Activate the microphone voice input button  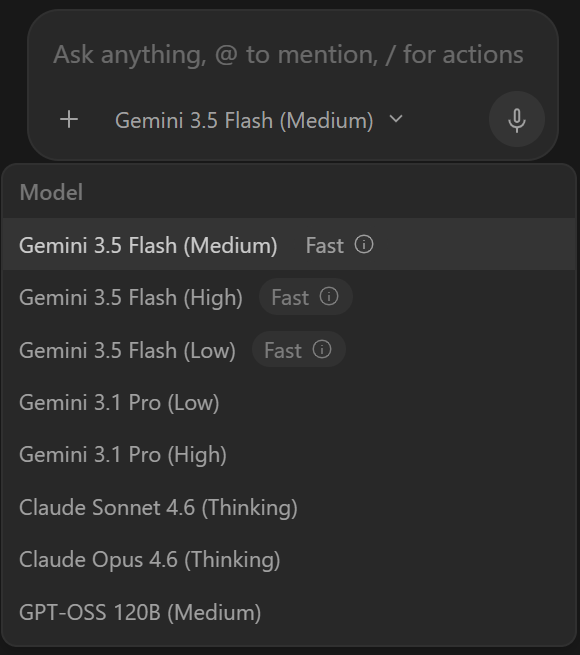point(517,119)
